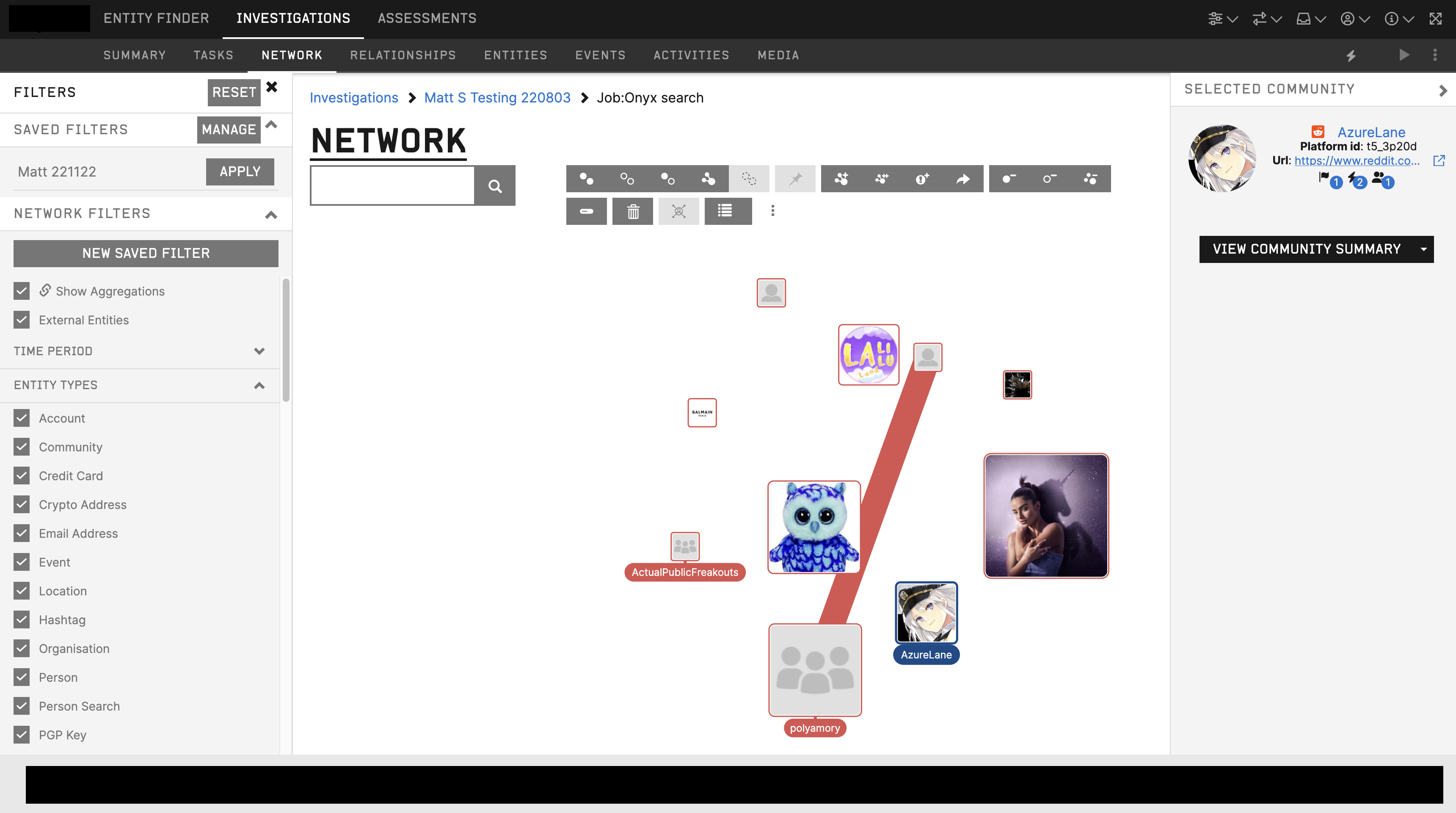Image resolution: width=1456 pixels, height=813 pixels.
Task: Select the node grouping icon in toolbar
Action: [x=751, y=179]
